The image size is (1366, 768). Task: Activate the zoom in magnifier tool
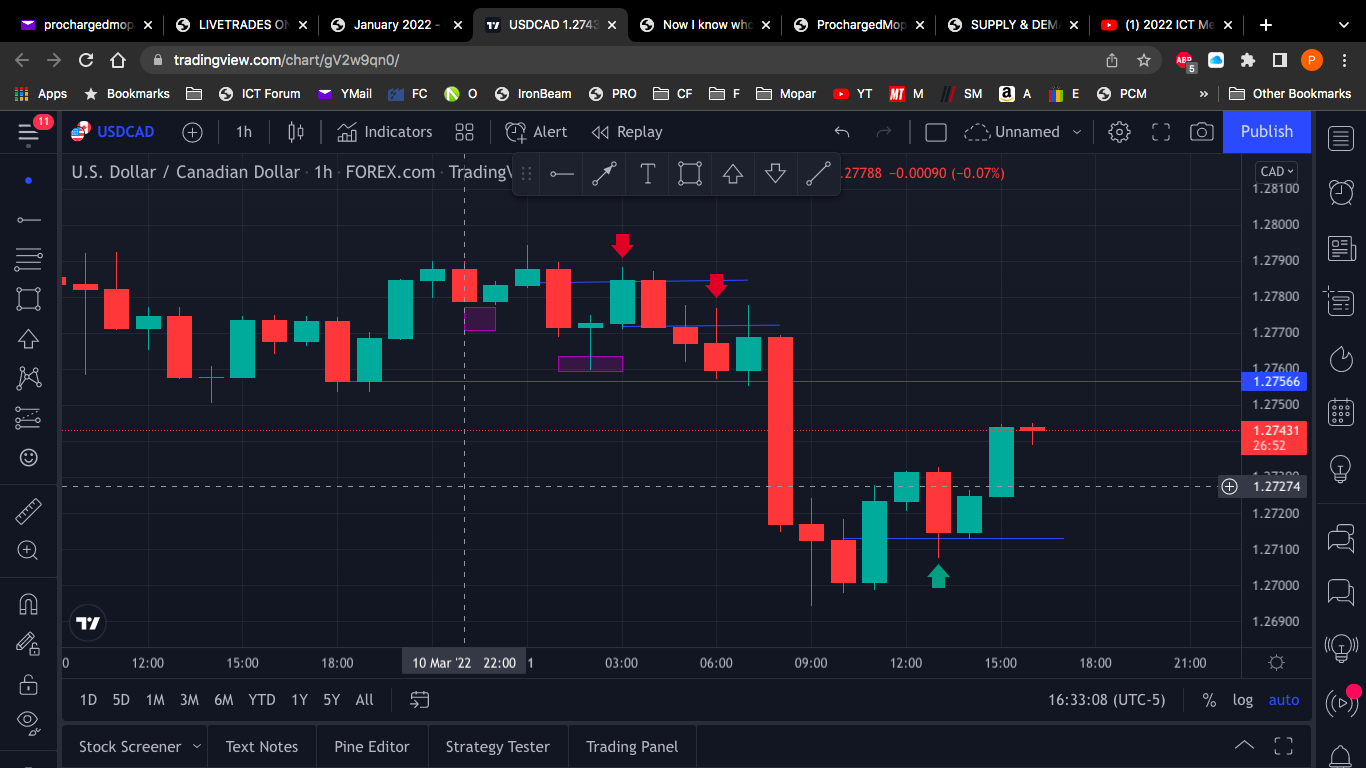point(28,550)
